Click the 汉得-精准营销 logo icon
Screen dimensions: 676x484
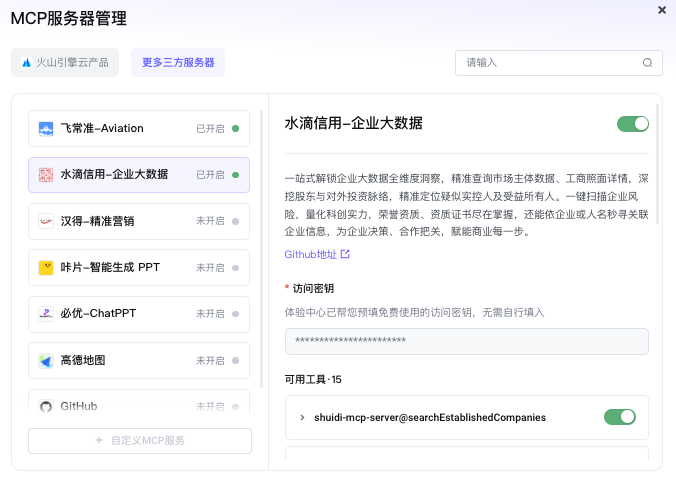pyautogui.click(x=46, y=221)
